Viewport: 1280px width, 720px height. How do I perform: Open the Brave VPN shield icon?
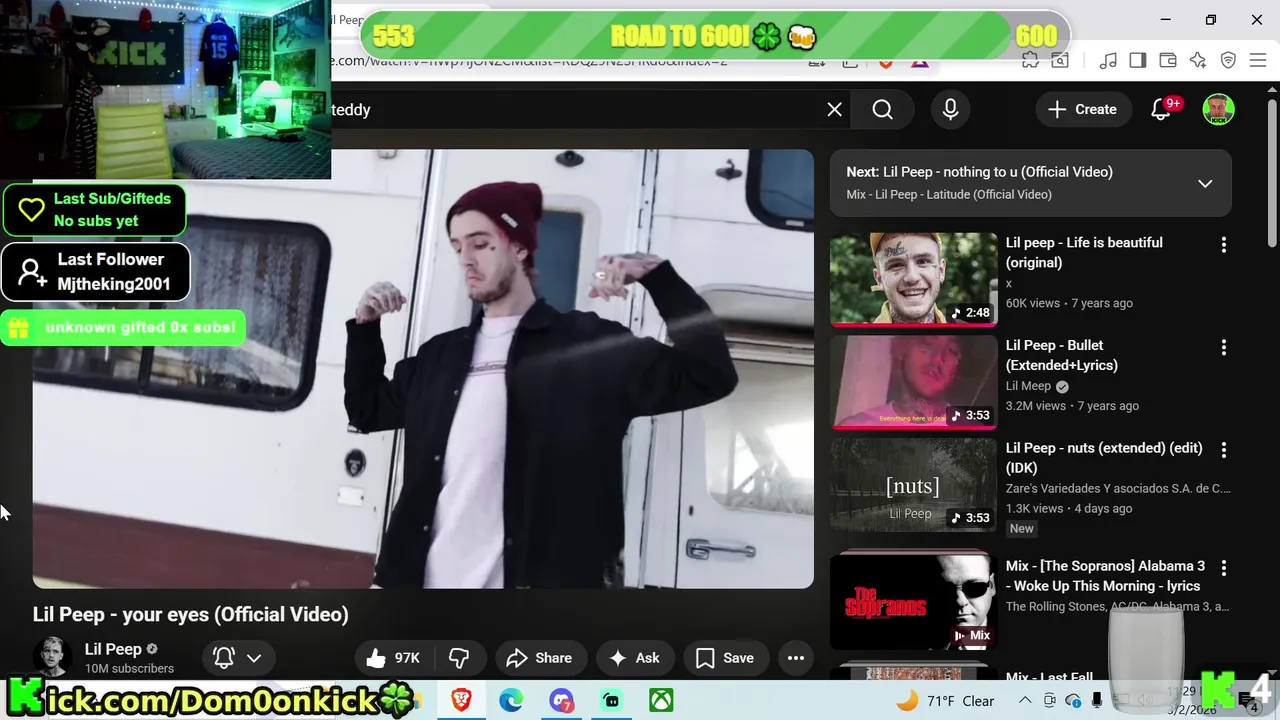tap(1229, 61)
